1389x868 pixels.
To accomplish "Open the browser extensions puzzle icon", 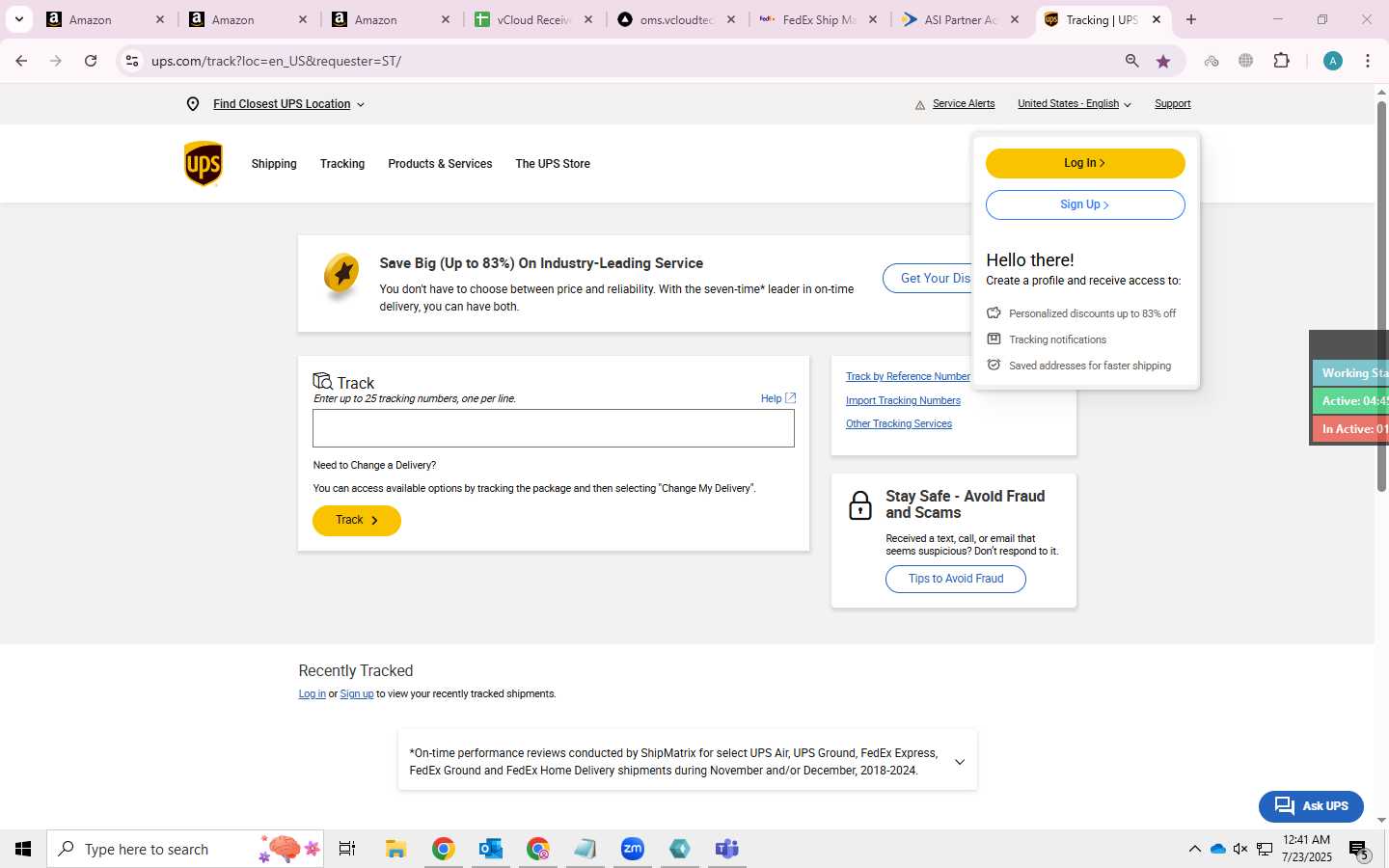I will click(x=1281, y=61).
